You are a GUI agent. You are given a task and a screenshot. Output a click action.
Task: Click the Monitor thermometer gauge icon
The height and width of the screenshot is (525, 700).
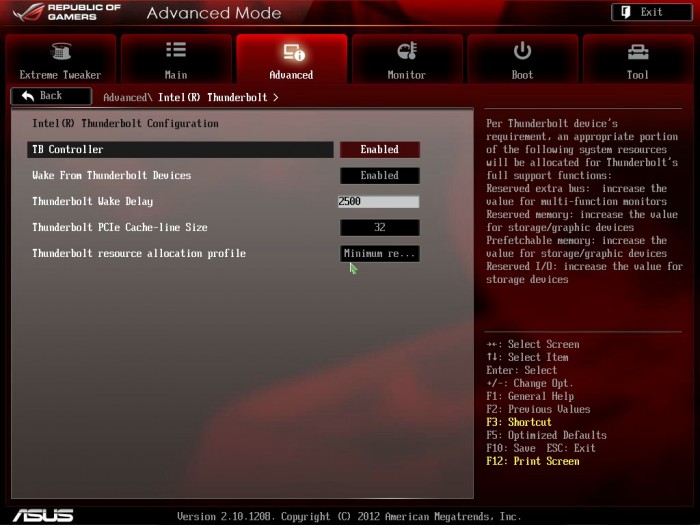click(407, 51)
